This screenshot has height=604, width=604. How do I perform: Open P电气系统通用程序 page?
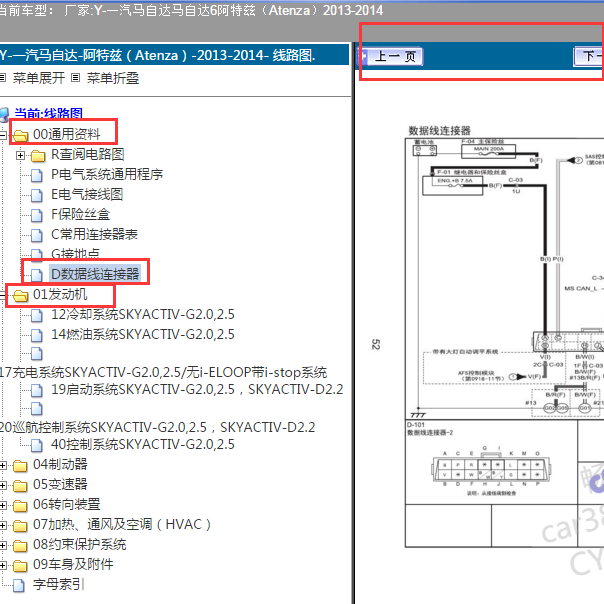click(x=107, y=174)
